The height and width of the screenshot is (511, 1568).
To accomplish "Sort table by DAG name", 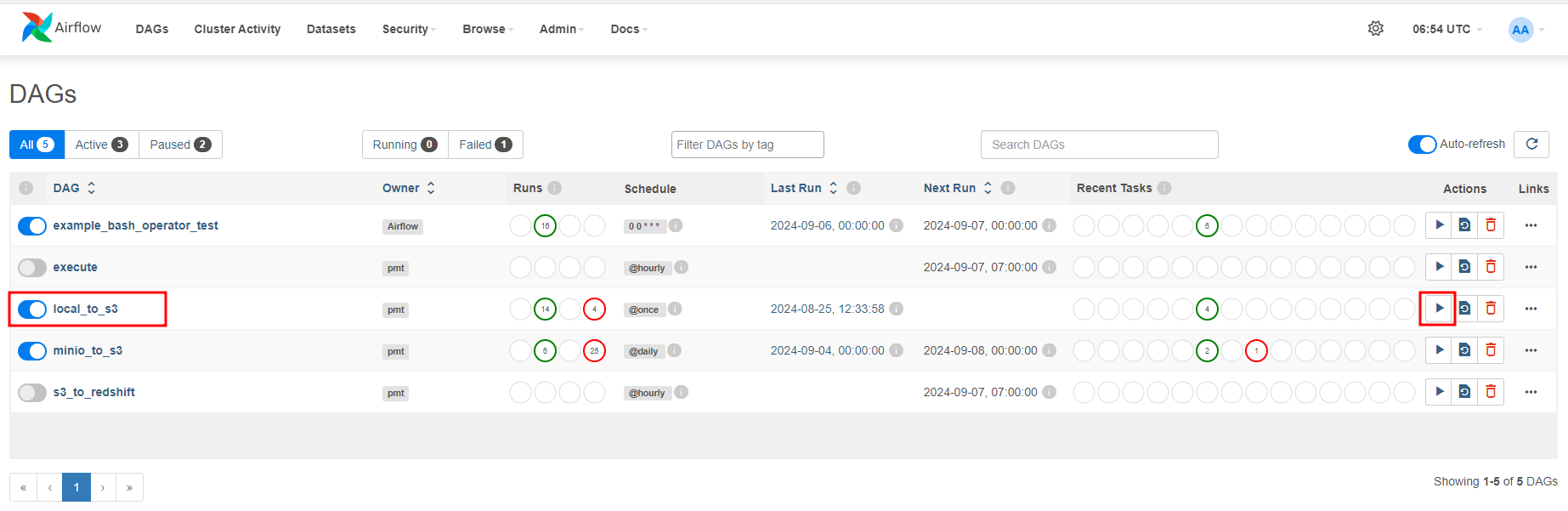I will (75, 188).
